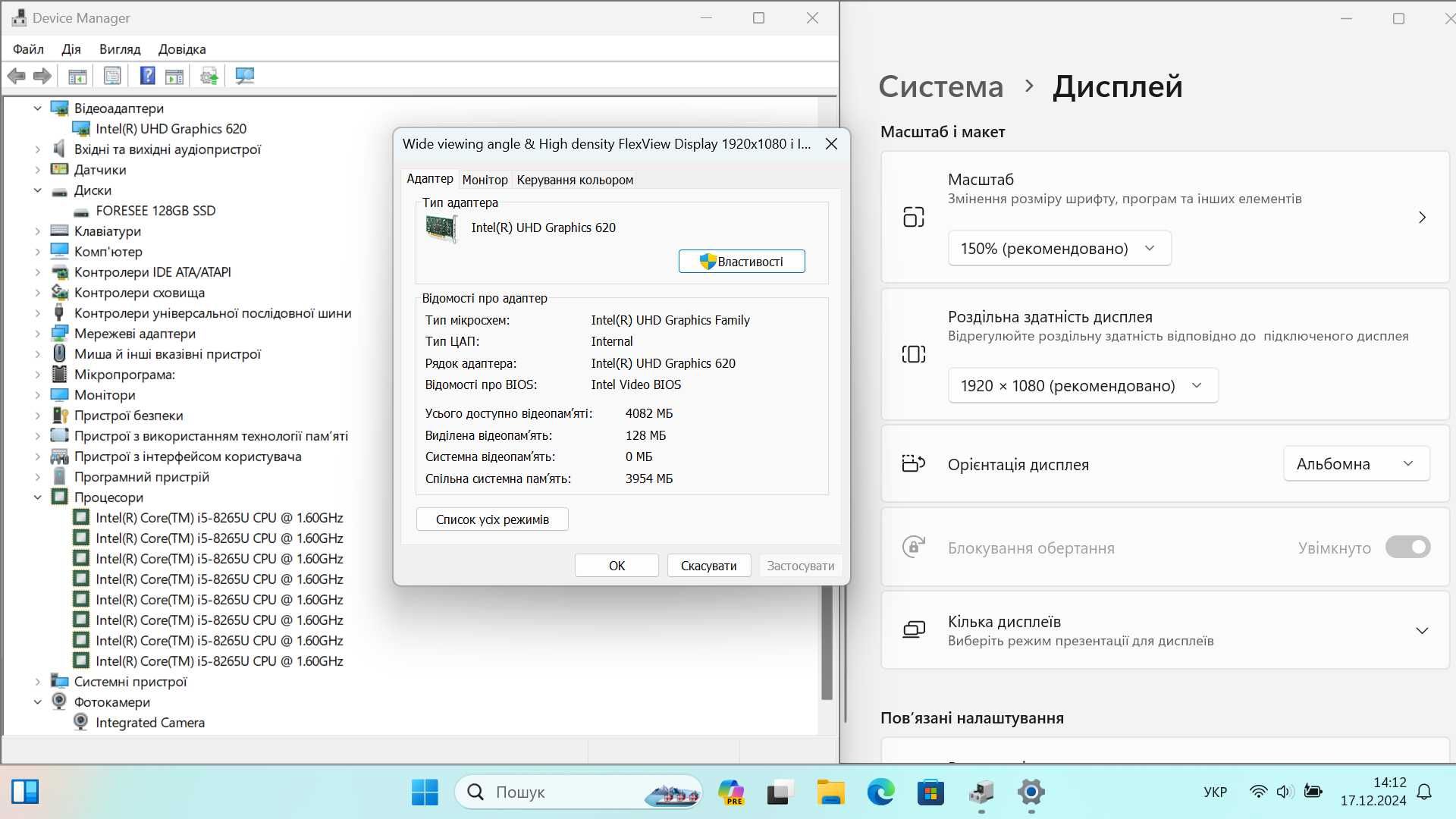Open the Дія menu
Screen dimensions: 1456x819
(71, 49)
